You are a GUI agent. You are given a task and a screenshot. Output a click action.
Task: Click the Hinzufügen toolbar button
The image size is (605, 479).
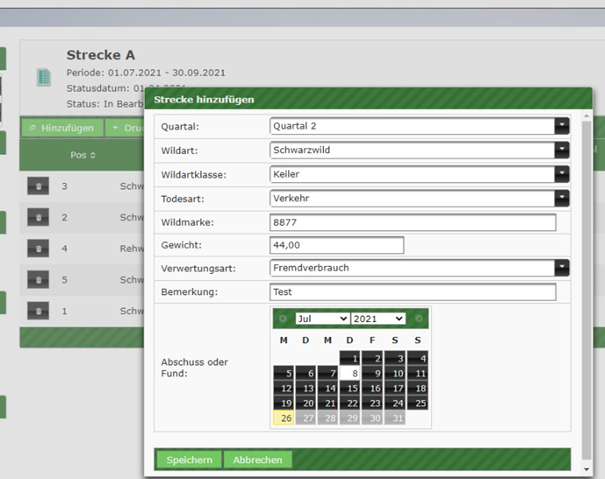[x=61, y=128]
